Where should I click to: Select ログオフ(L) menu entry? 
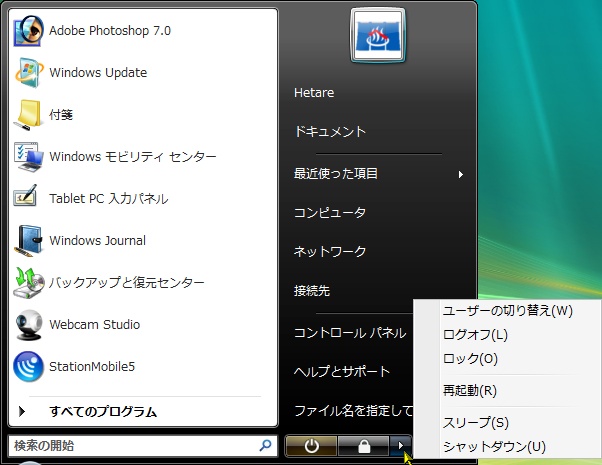click(x=475, y=334)
